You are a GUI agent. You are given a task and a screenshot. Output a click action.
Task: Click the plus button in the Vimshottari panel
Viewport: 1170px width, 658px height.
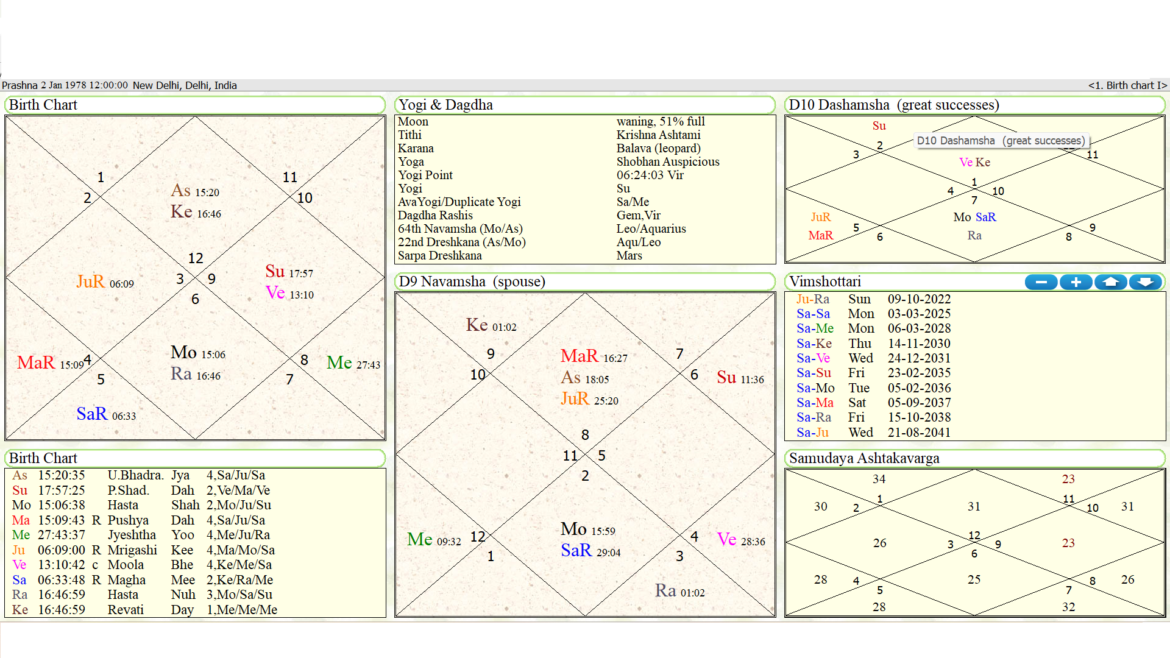coord(1076,282)
